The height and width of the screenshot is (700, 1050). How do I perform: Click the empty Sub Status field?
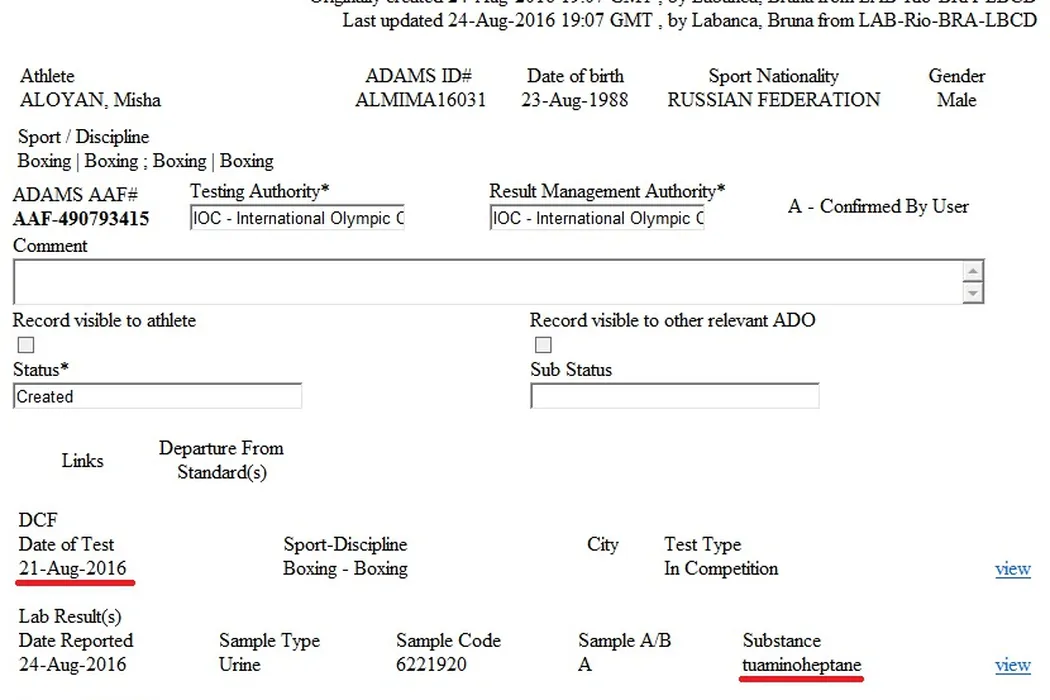[x=674, y=397]
